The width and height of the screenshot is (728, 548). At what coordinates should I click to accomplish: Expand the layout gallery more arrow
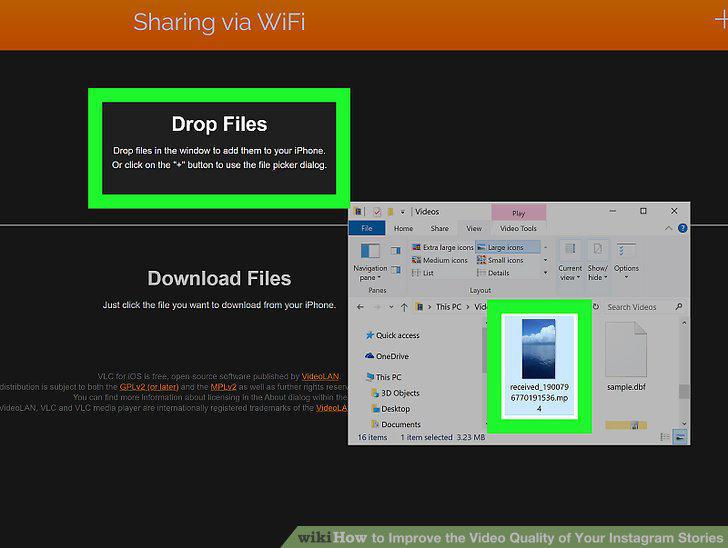(x=546, y=273)
